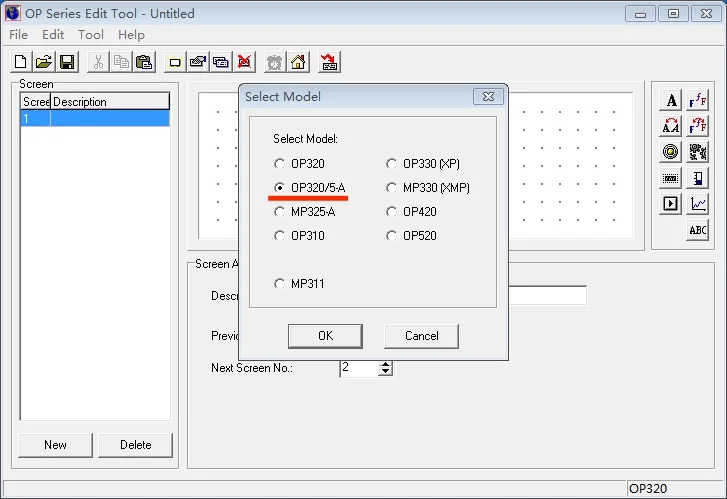727x499 pixels.
Task: Select screen row 1 in Screen list
Action: 95,118
